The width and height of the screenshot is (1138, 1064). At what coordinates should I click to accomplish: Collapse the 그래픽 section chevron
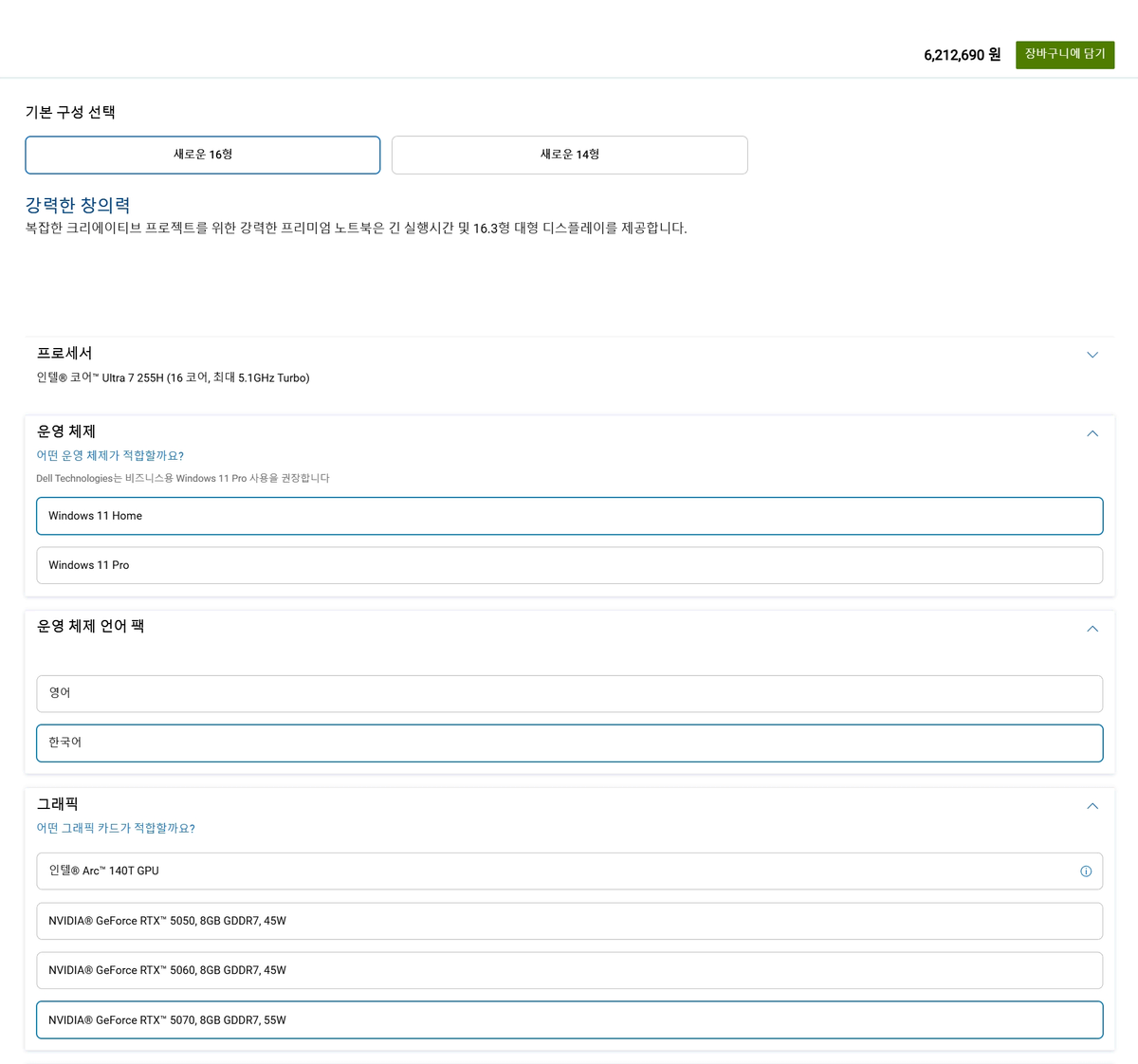tap(1092, 806)
